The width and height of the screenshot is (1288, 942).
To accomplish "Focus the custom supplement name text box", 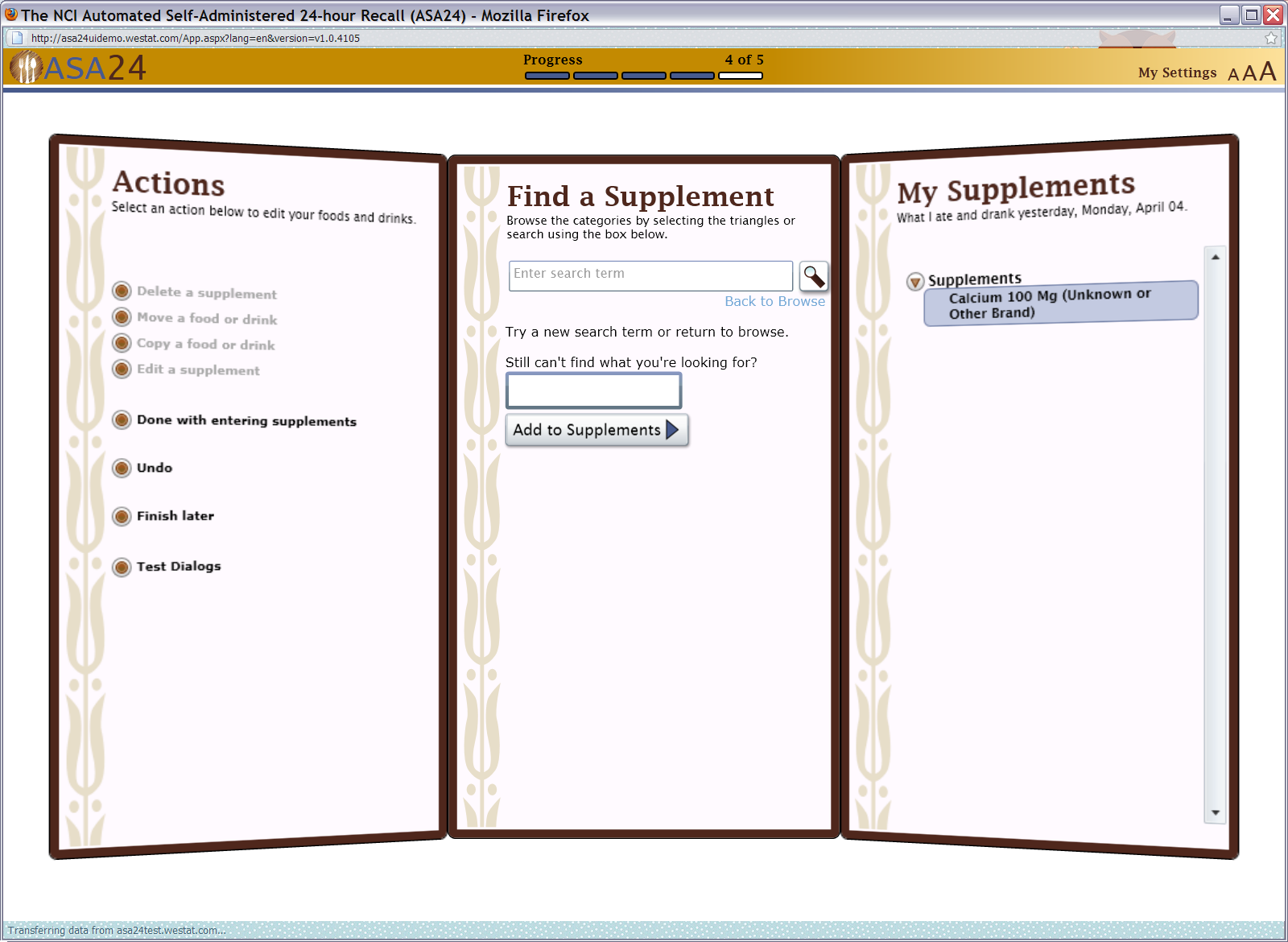I will coord(593,390).
